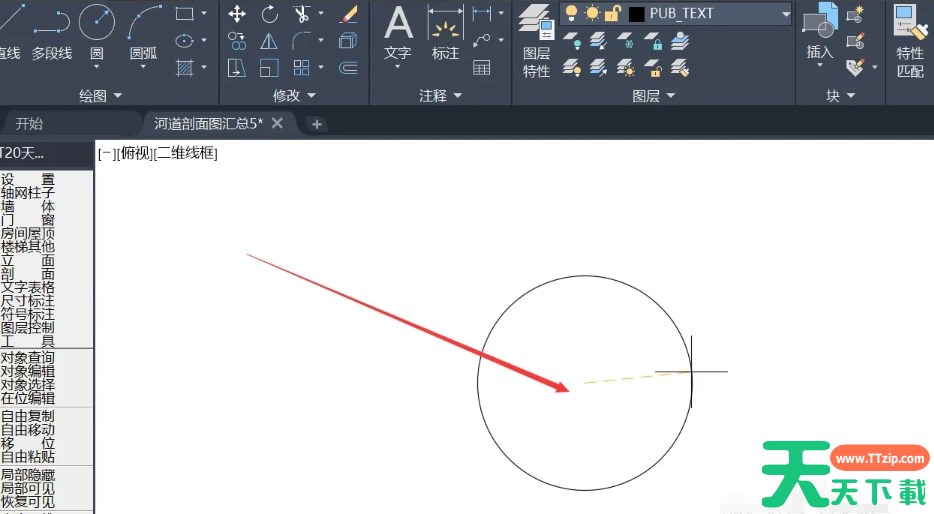Open 轴网柱子 menu in T20 sidebar
Viewport: 934px width, 514px height.
coord(27,192)
